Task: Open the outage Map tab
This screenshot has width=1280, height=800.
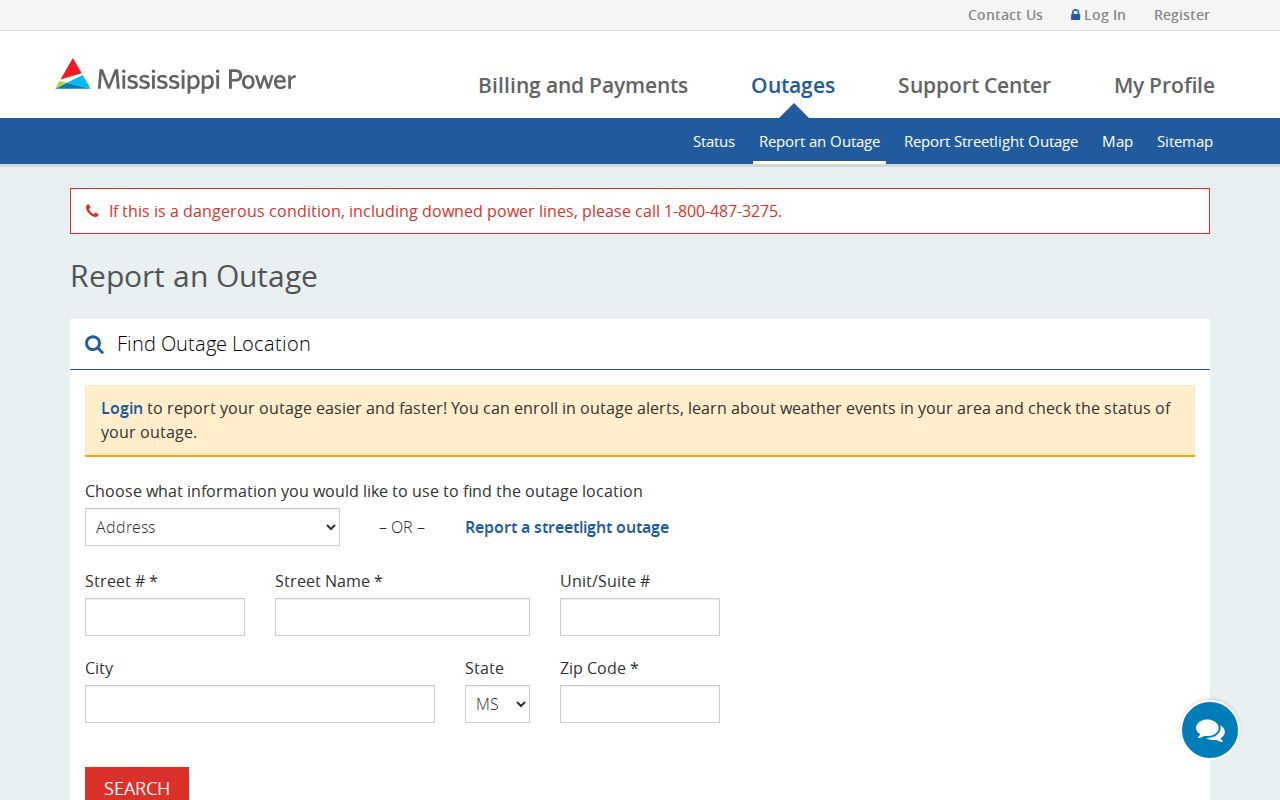Action: tap(1117, 142)
